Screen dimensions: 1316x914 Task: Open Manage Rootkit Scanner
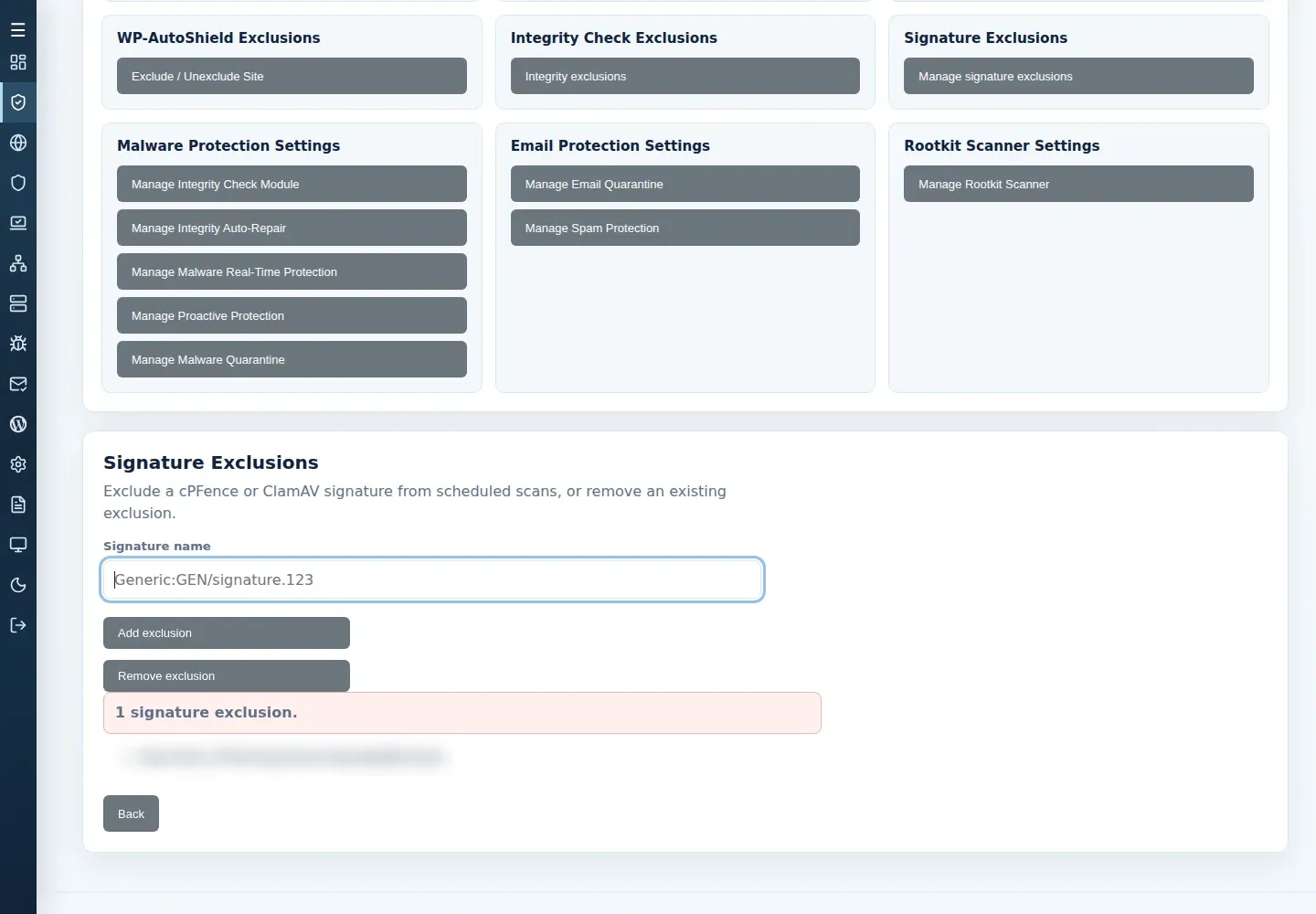(x=1078, y=184)
